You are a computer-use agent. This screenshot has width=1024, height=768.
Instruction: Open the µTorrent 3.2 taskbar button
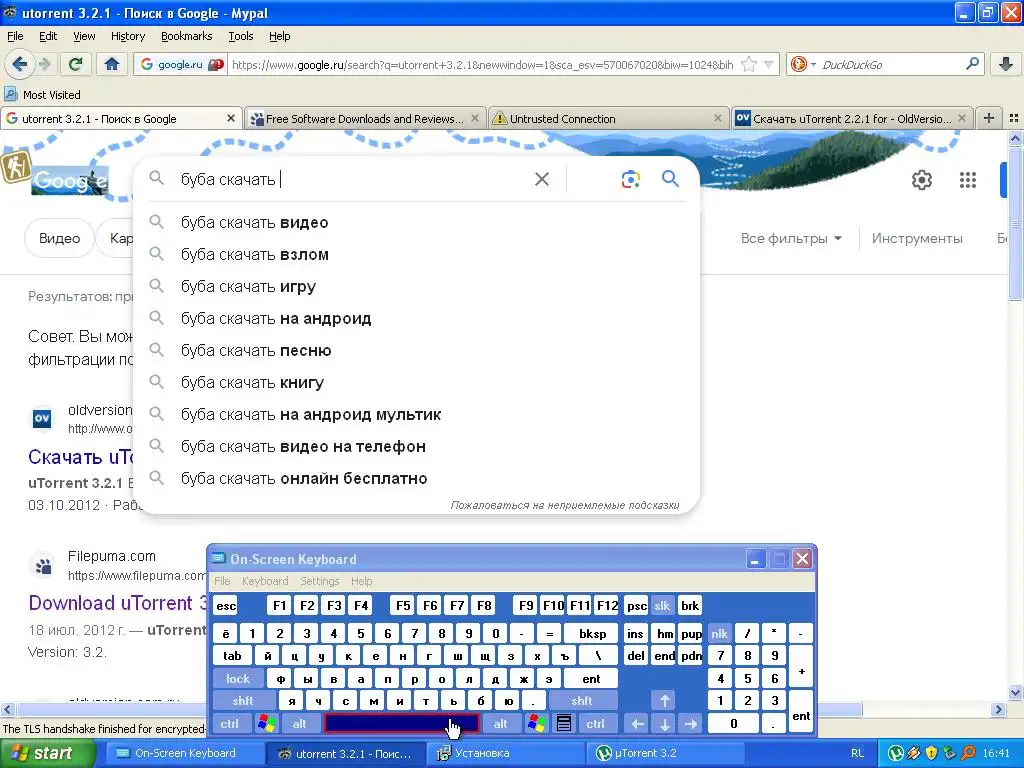tap(663, 754)
